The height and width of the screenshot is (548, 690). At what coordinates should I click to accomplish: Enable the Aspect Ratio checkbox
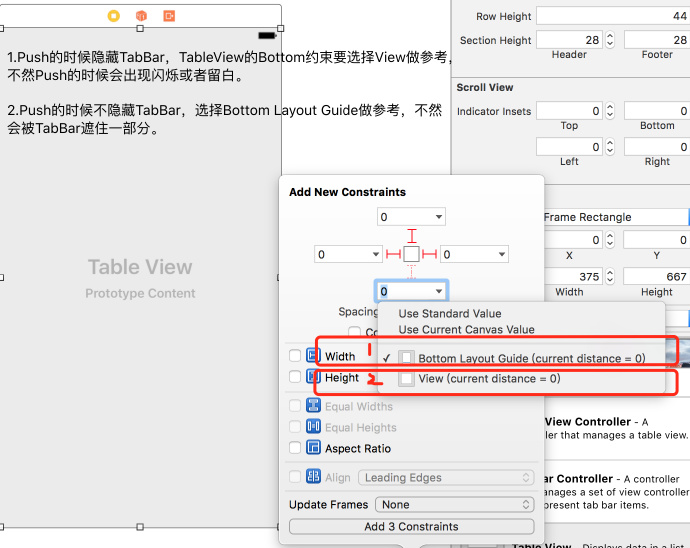[x=295, y=448]
